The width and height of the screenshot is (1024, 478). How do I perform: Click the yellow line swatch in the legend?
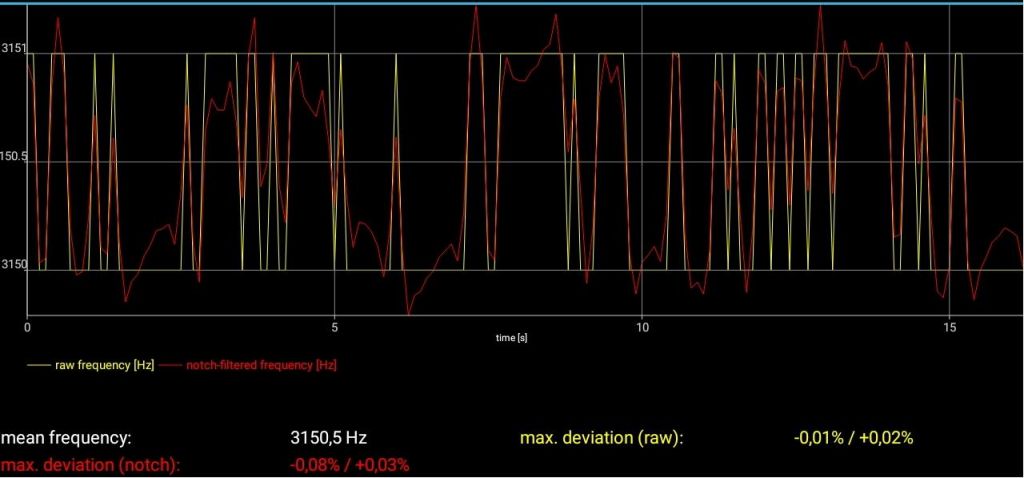pyautogui.click(x=40, y=366)
